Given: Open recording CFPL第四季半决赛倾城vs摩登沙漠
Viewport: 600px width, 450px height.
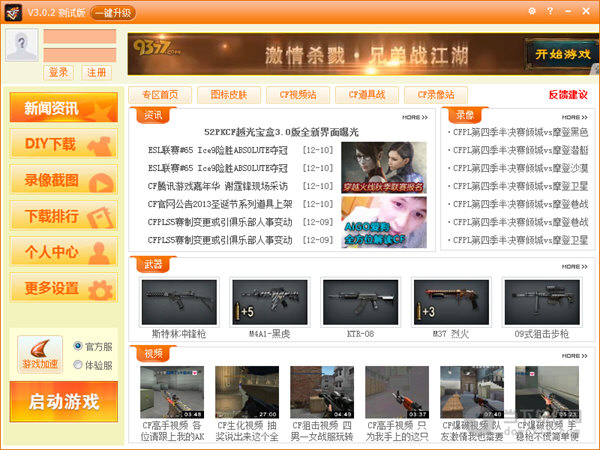Looking at the screenshot, I should (520, 168).
